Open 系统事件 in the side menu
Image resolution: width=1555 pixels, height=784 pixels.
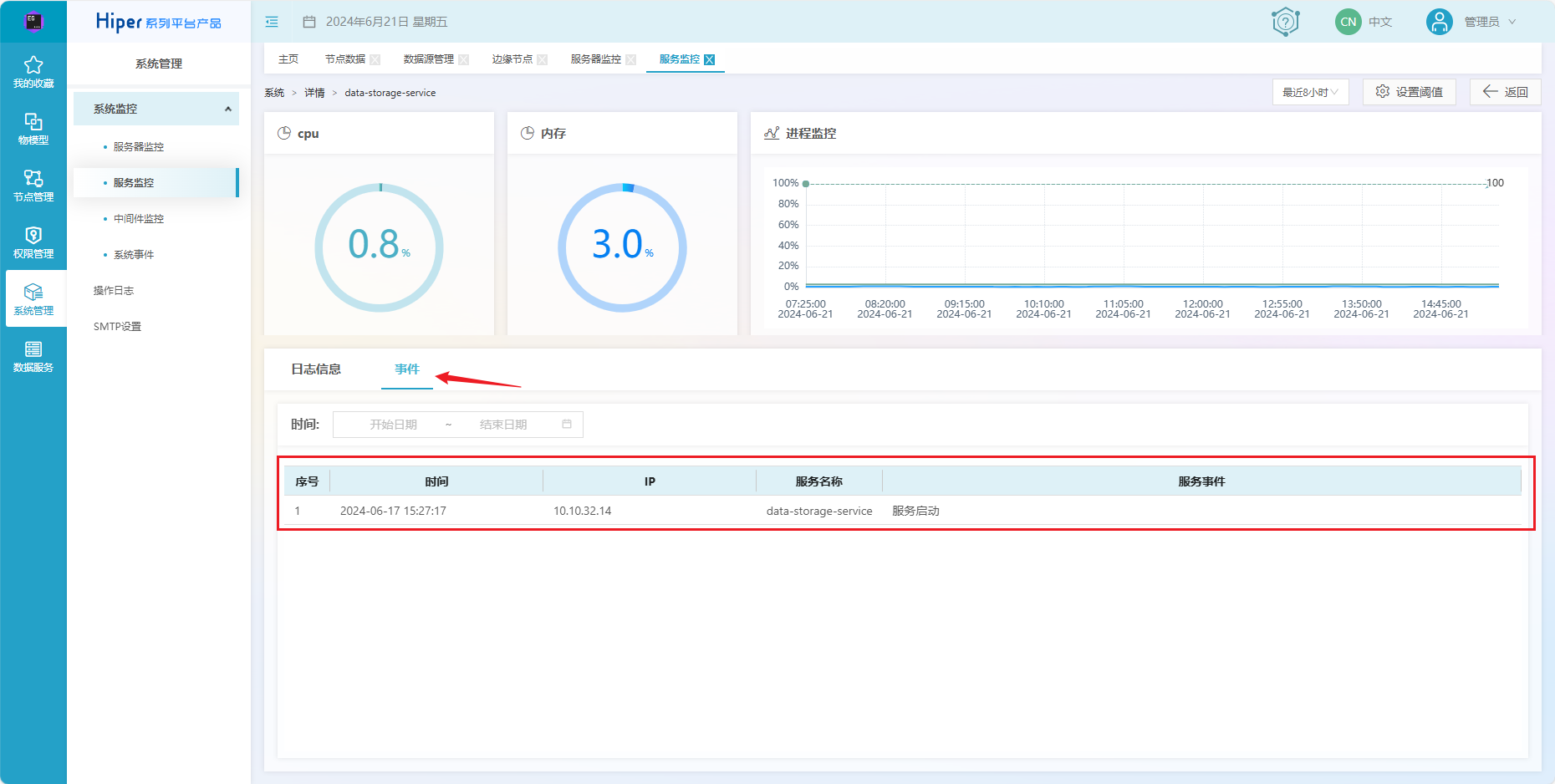(134, 254)
